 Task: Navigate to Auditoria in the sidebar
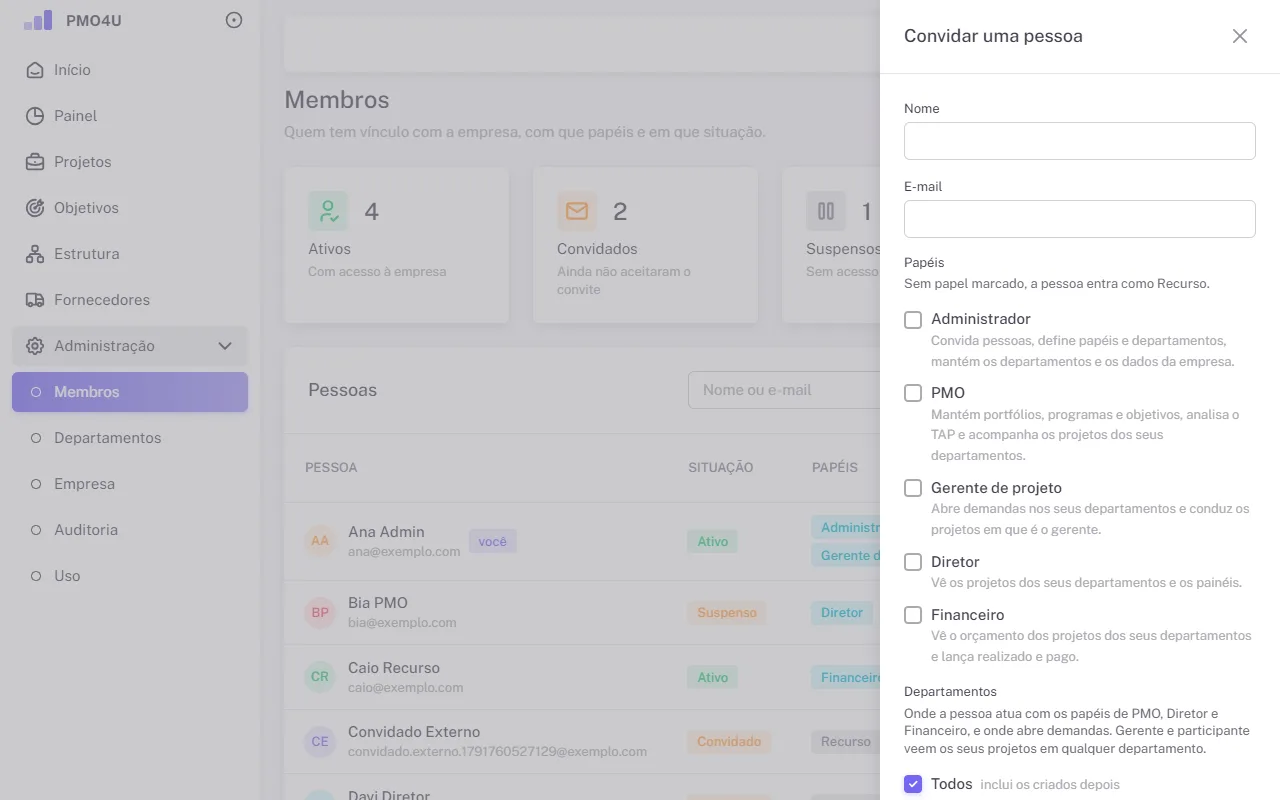tap(130, 530)
